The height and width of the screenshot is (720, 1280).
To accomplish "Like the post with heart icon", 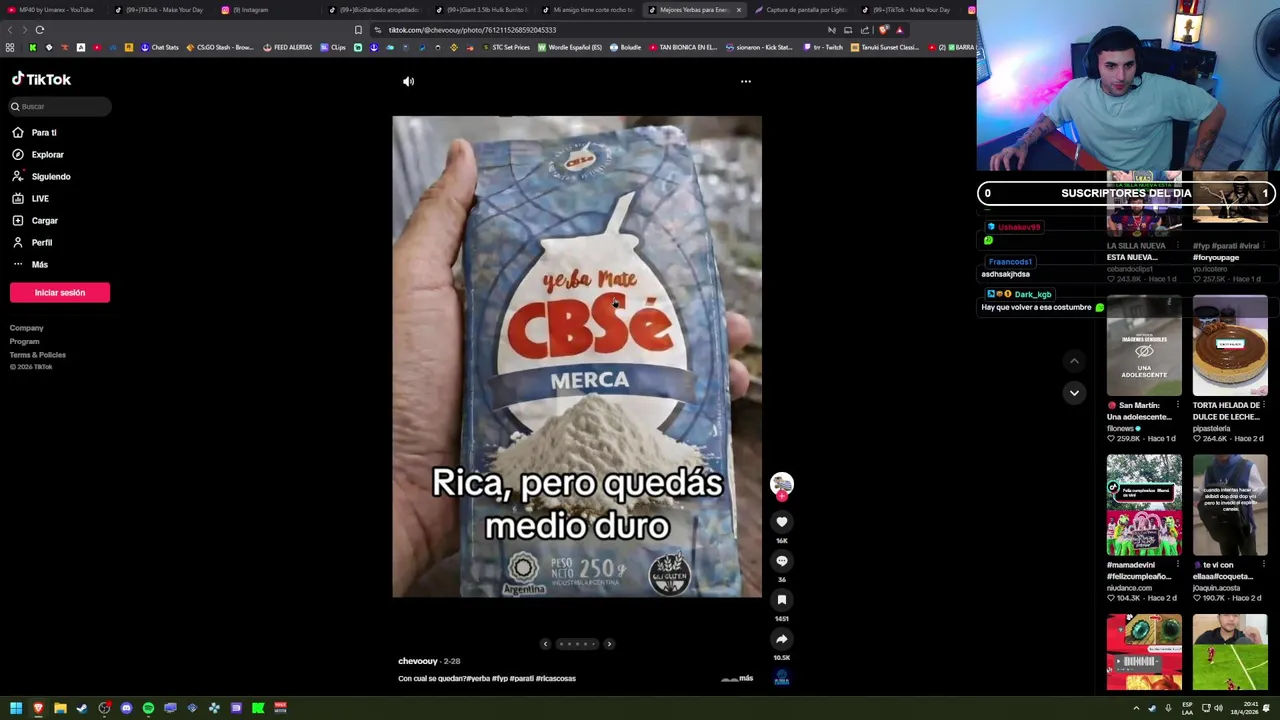I will click(781, 521).
